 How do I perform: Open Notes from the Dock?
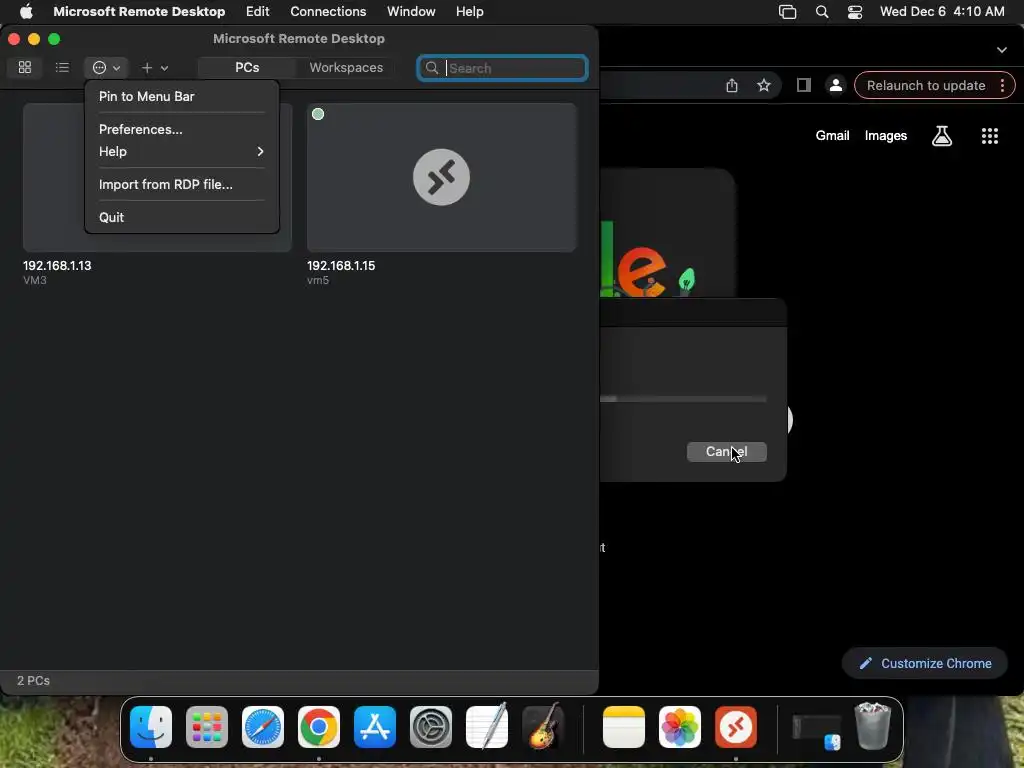(624, 727)
